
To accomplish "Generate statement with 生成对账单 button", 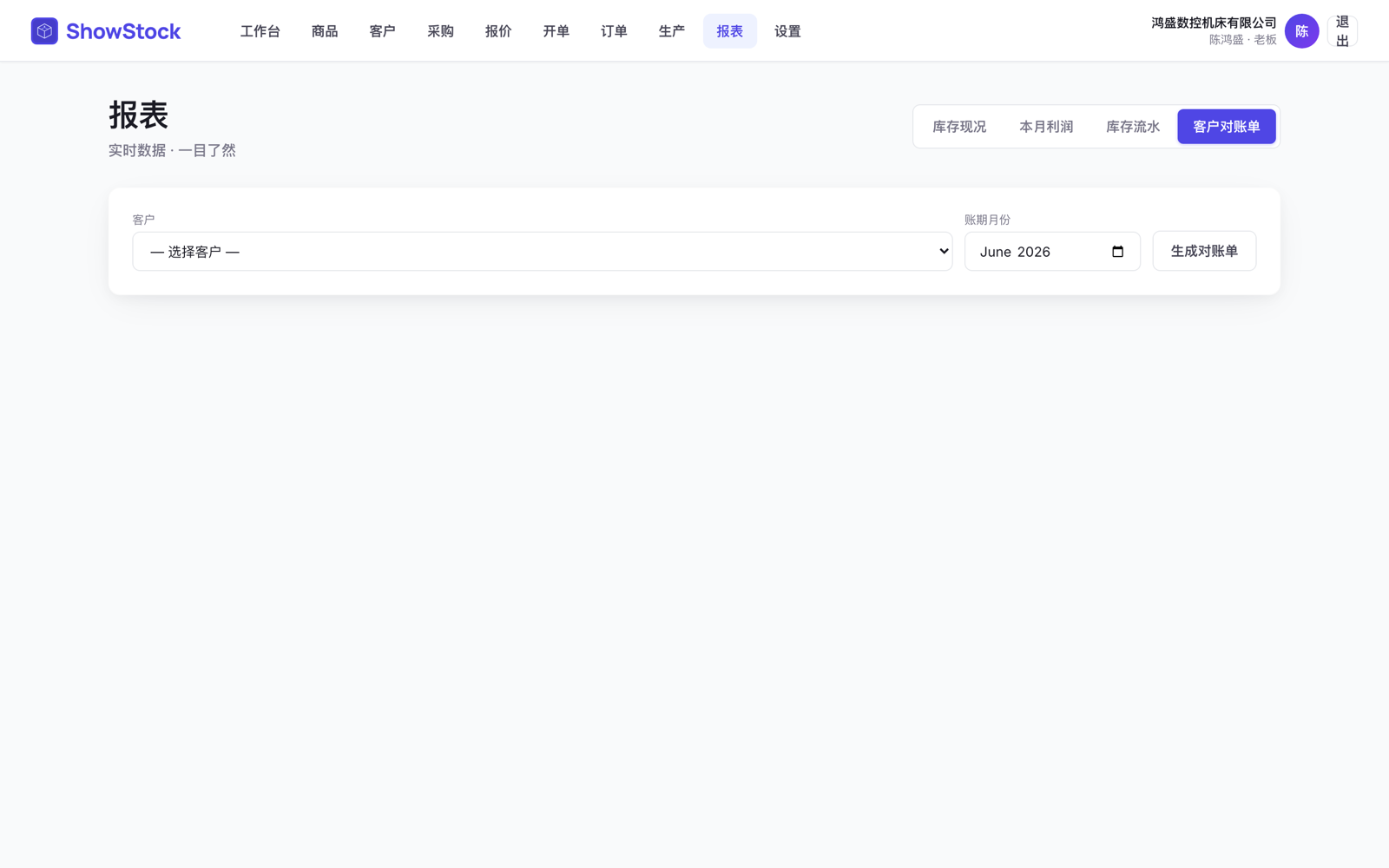I will [x=1204, y=251].
